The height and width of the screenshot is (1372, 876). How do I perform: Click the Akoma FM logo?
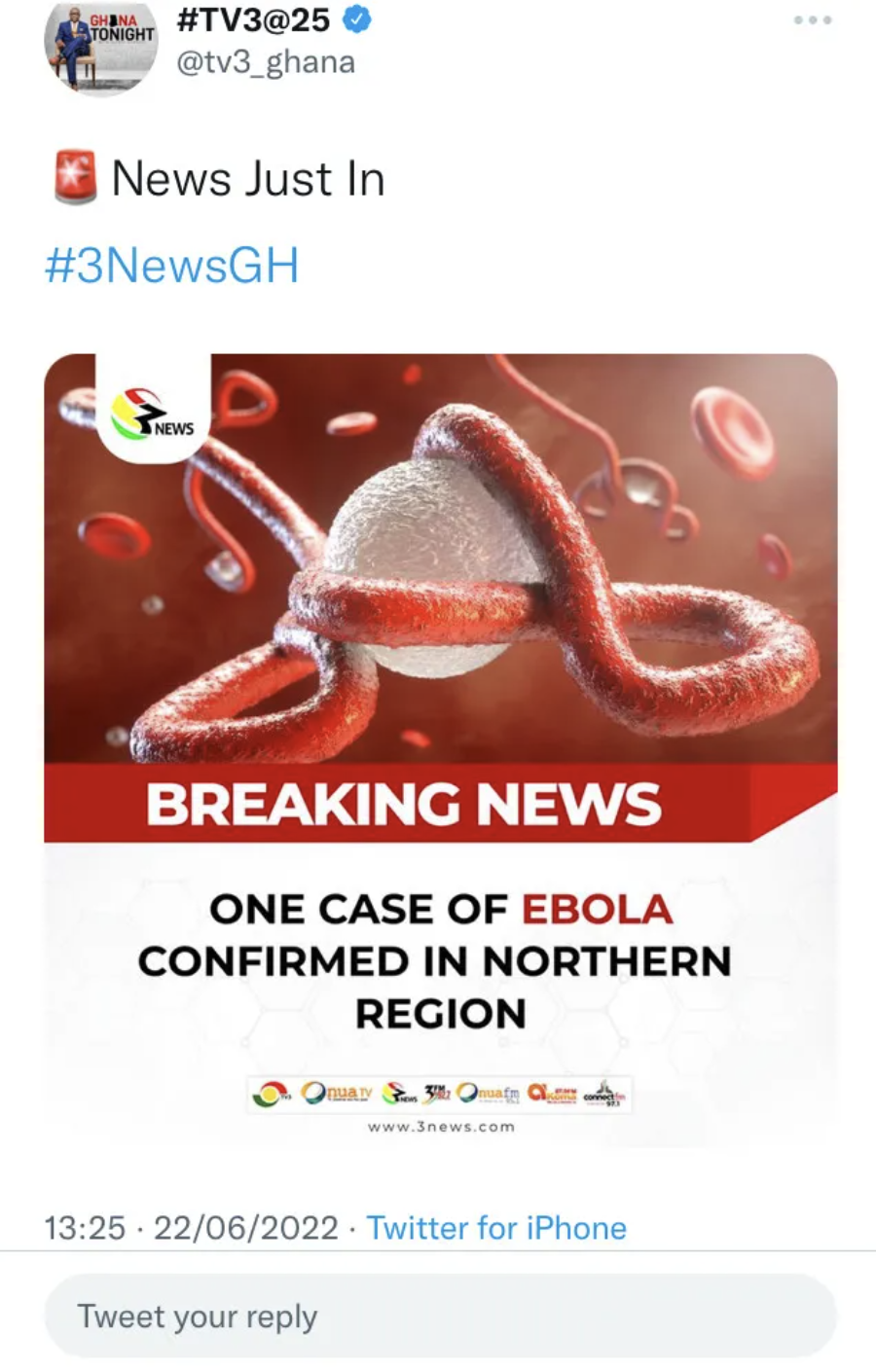tap(552, 1094)
